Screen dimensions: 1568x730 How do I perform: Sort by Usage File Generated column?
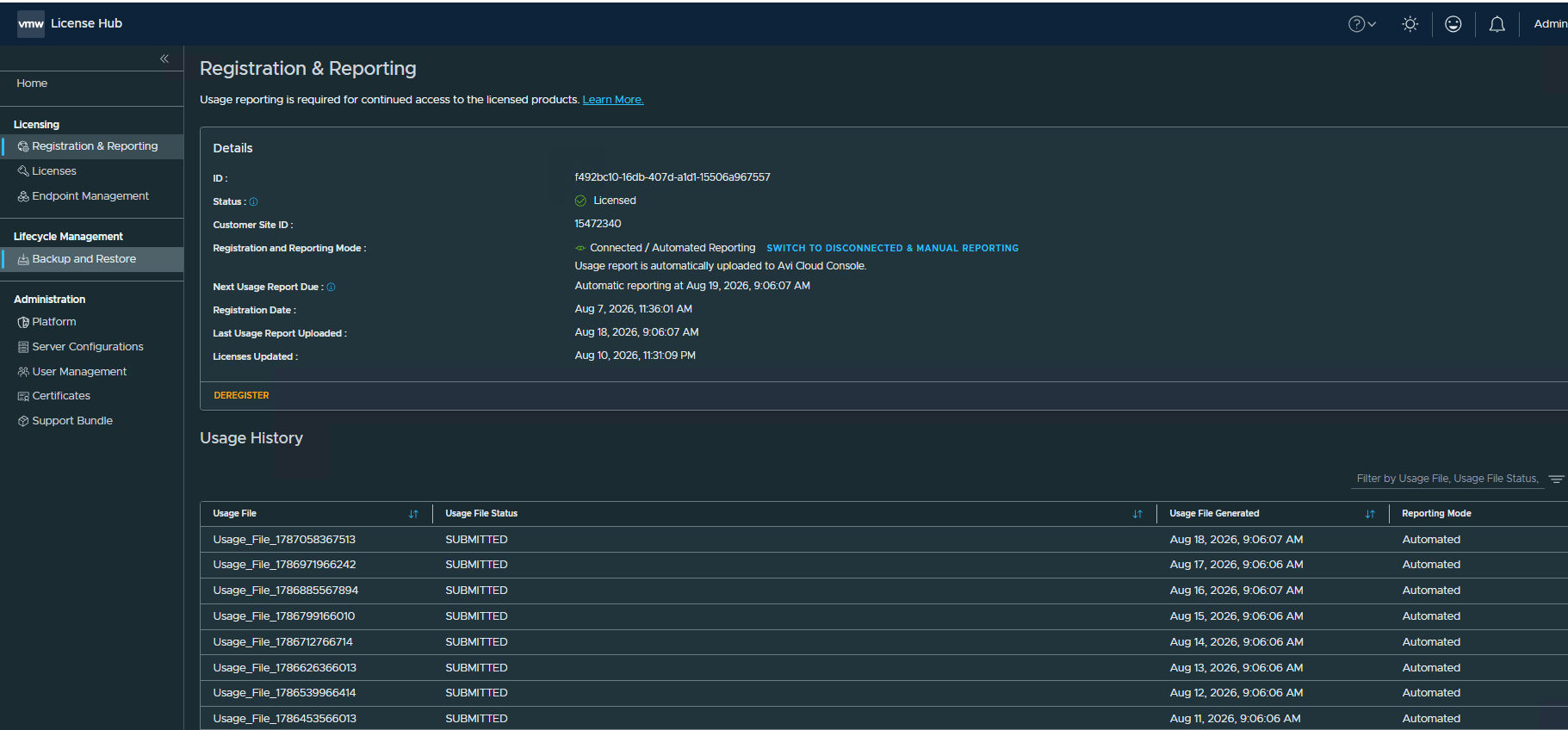tap(1370, 514)
